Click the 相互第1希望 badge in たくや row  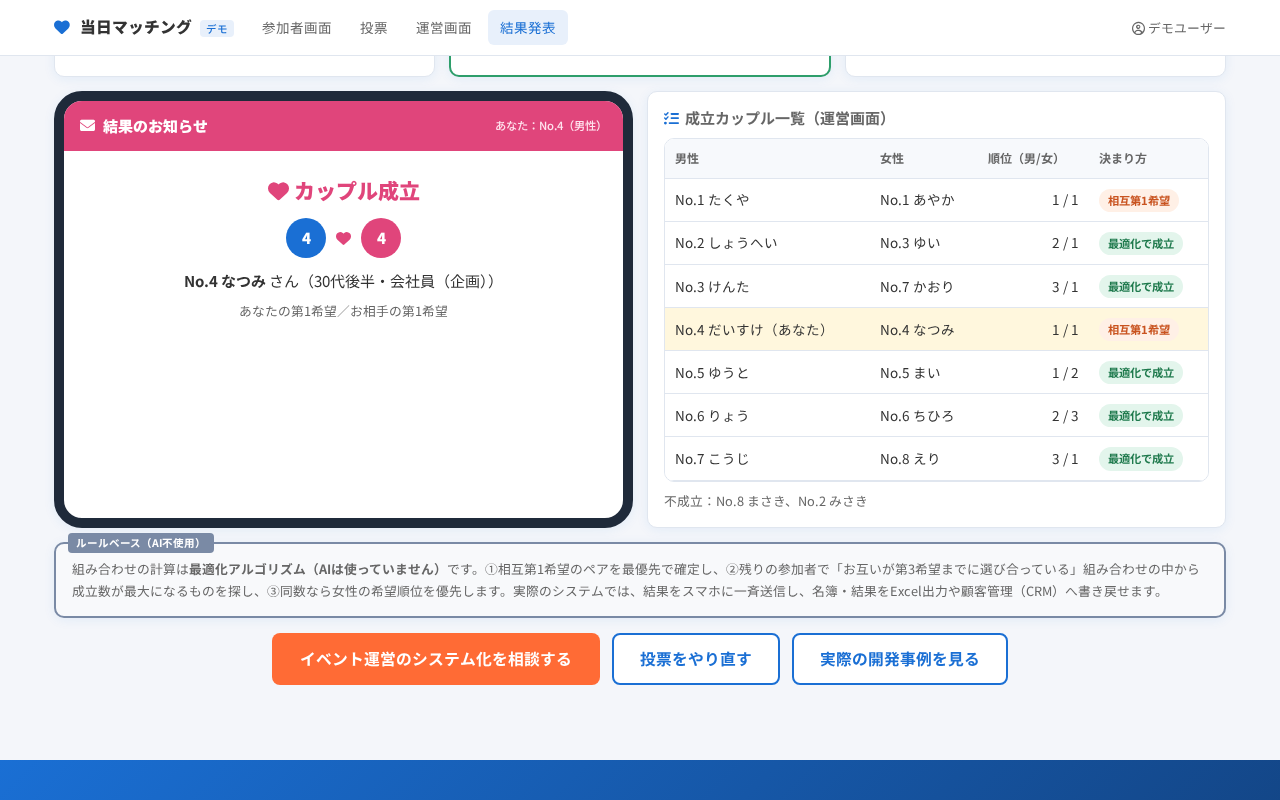[x=1139, y=200]
